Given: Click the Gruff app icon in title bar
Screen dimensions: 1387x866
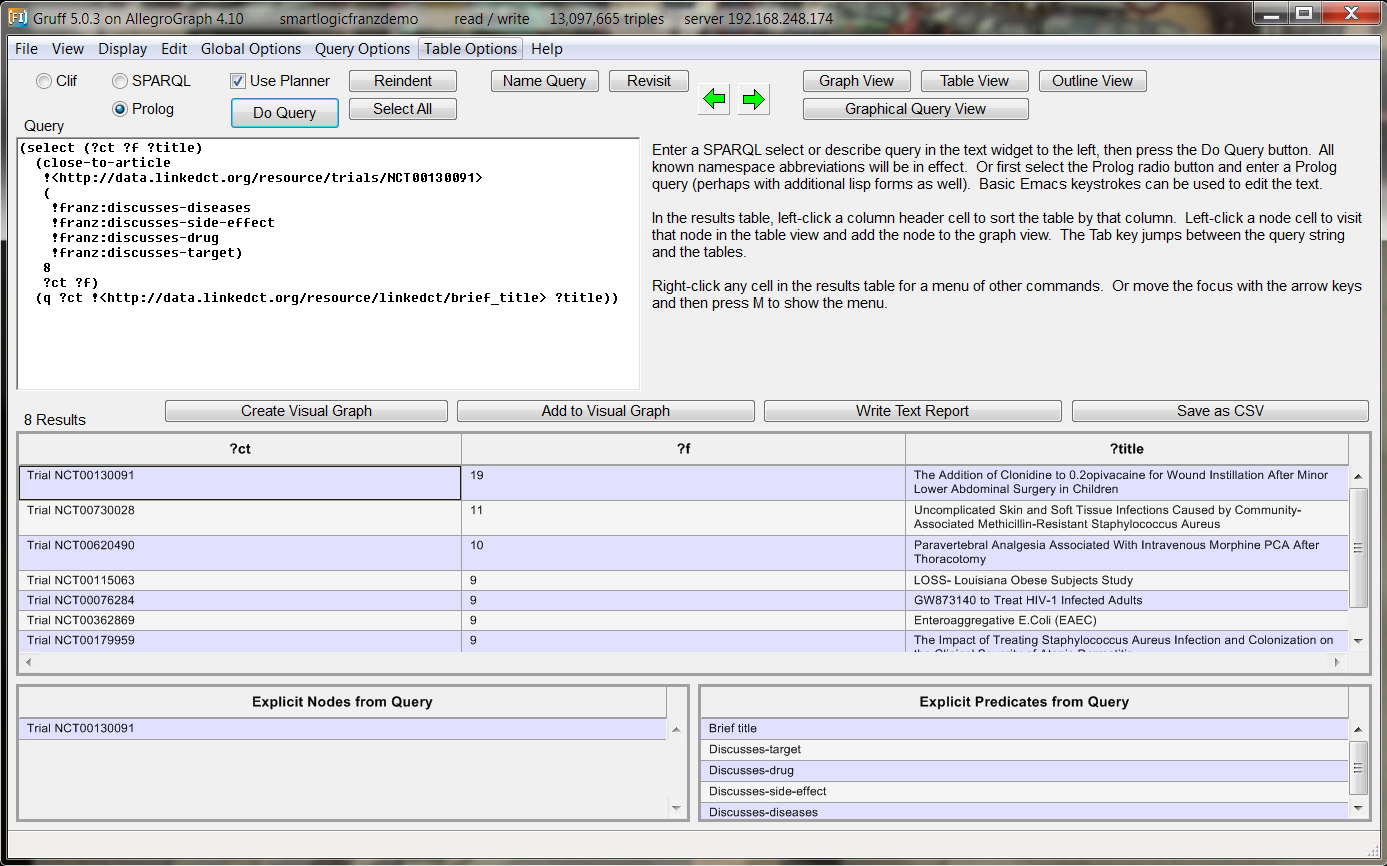Looking at the screenshot, I should coord(17,18).
